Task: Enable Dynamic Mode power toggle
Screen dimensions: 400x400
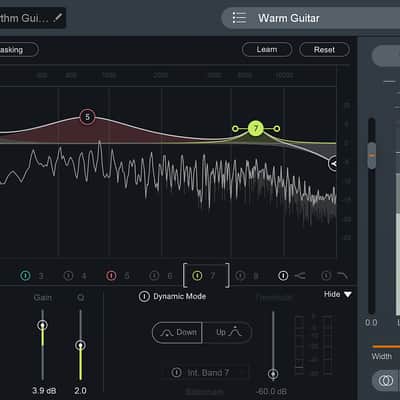Action: tap(144, 296)
